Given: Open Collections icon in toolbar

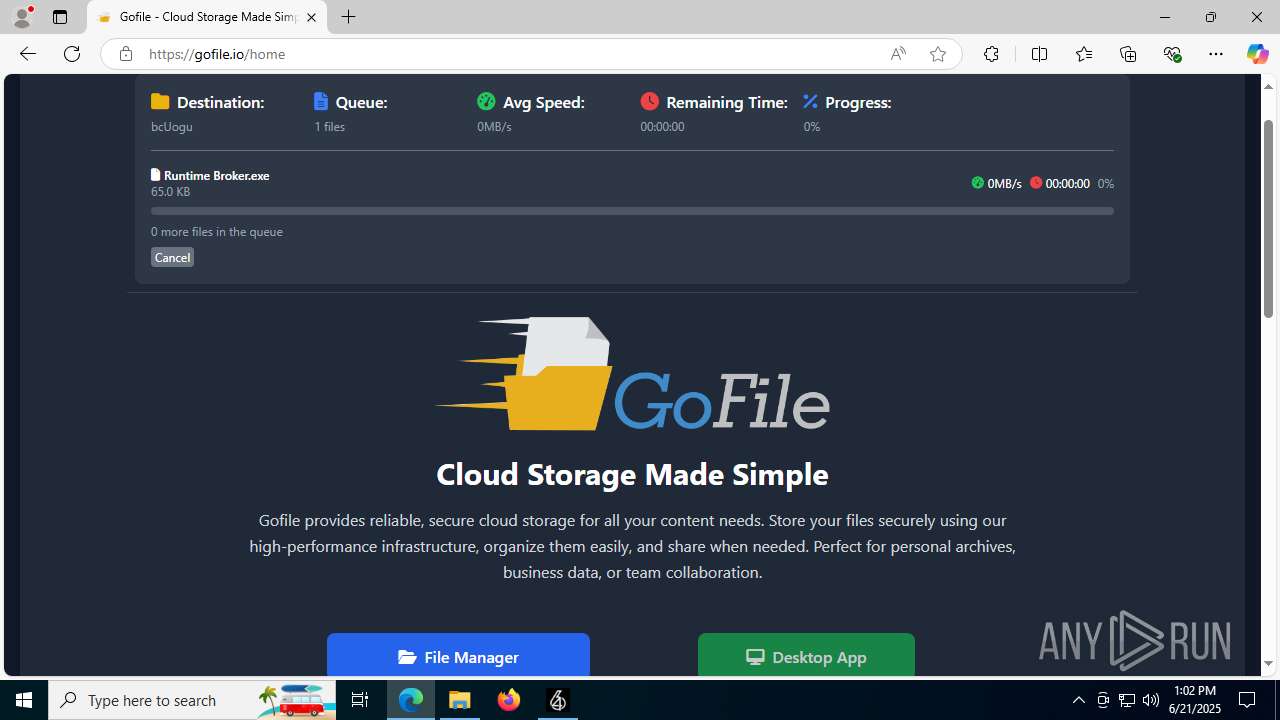Looking at the screenshot, I should point(1128,54).
